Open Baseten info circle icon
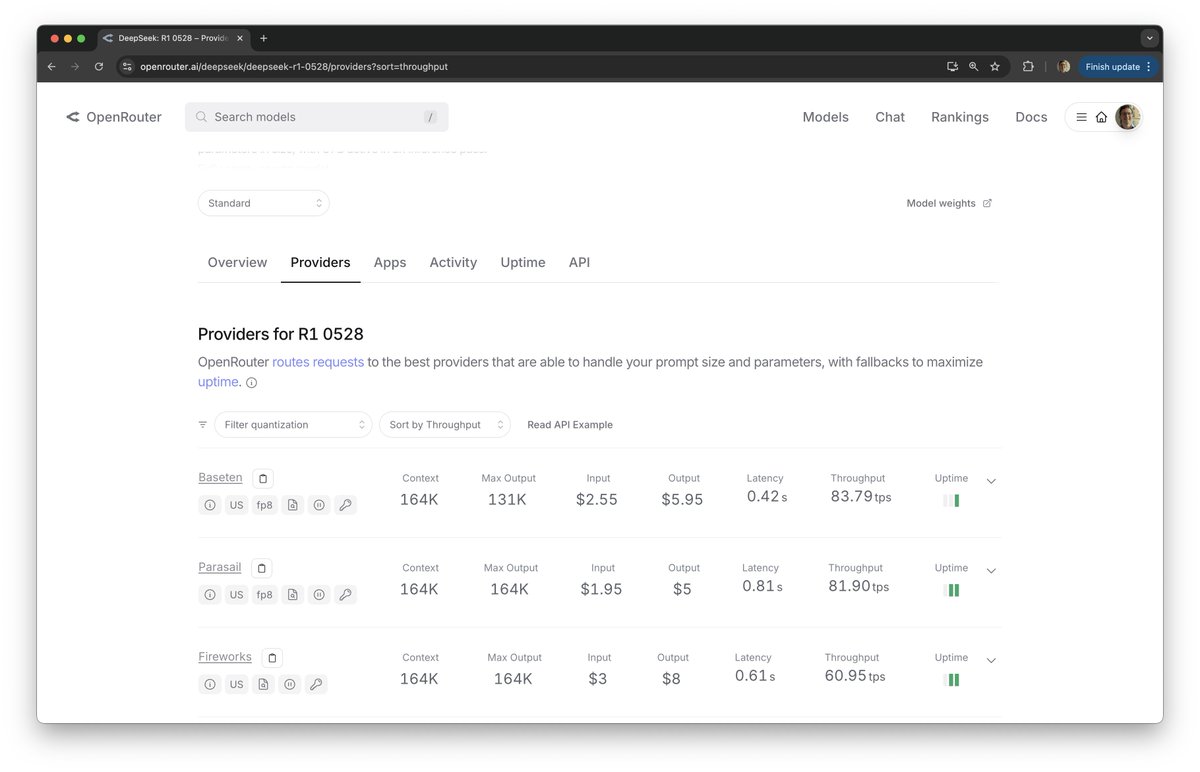This screenshot has width=1200, height=772. pos(210,505)
